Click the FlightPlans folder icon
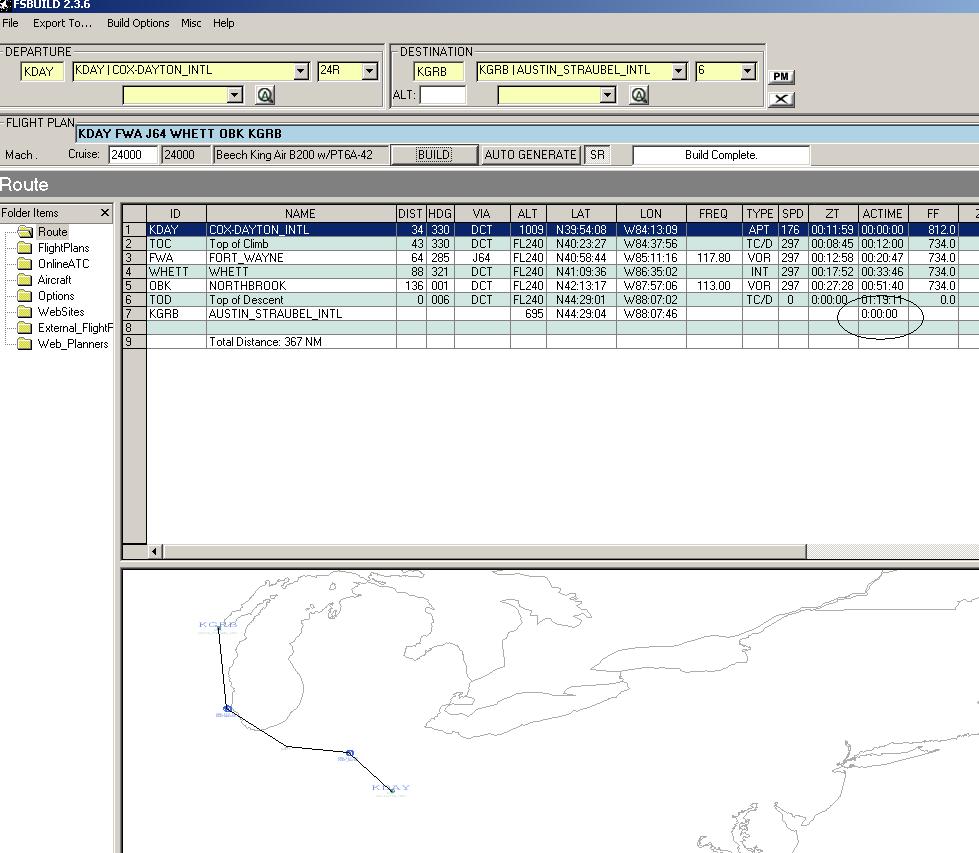The width and height of the screenshot is (979, 853). pyautogui.click(x=25, y=248)
